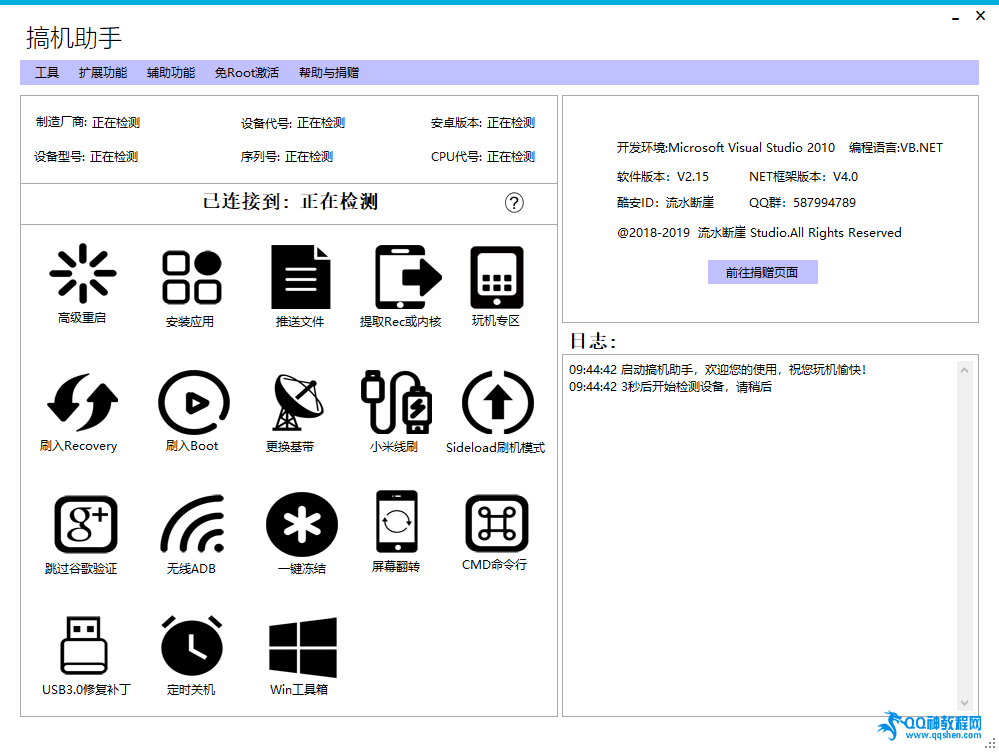The width and height of the screenshot is (999, 752).
Task: Click the 前往捐赠页面 button
Action: (x=763, y=272)
